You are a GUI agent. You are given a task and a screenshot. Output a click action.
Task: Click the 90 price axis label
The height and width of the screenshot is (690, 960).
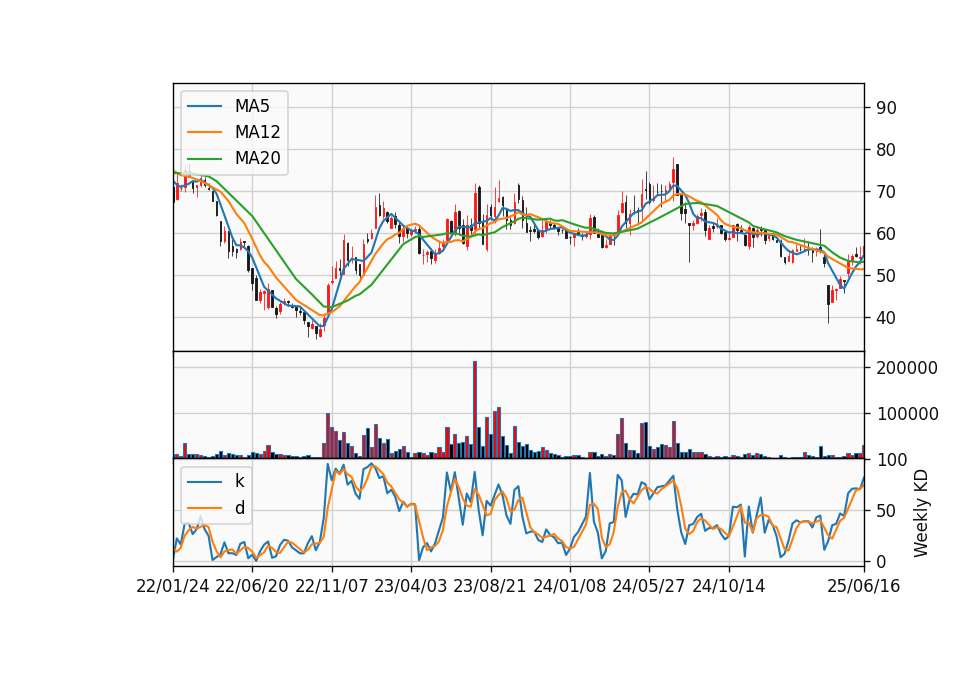tap(886, 108)
